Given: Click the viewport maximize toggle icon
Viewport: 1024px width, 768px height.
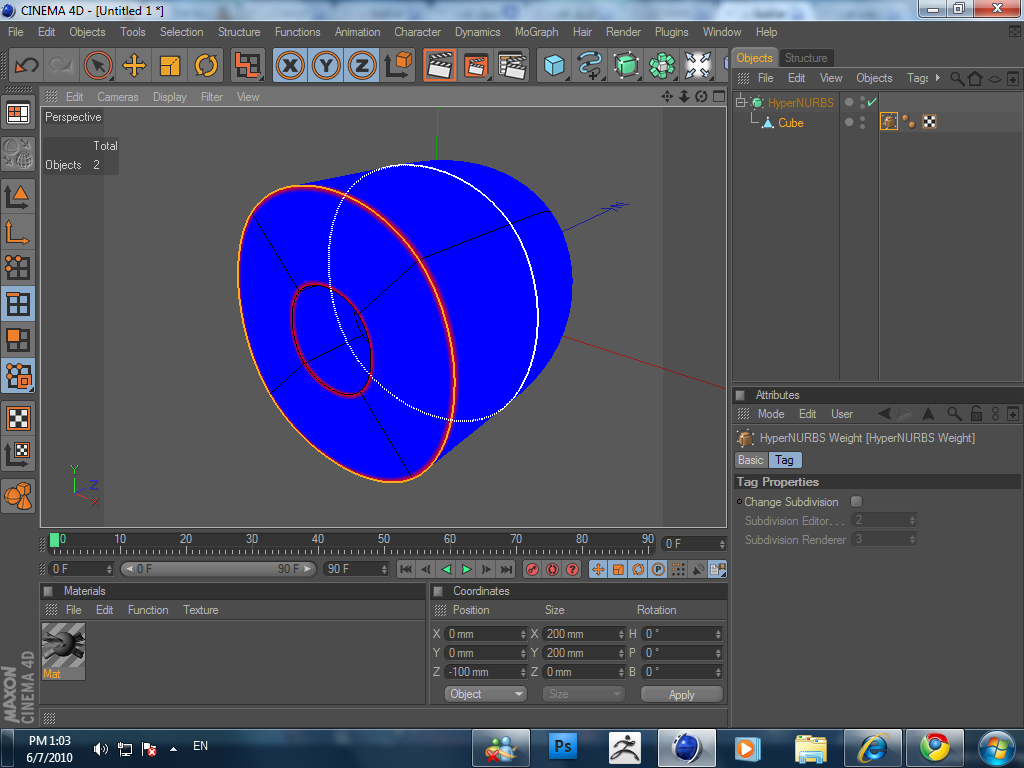Looking at the screenshot, I should 719,97.
